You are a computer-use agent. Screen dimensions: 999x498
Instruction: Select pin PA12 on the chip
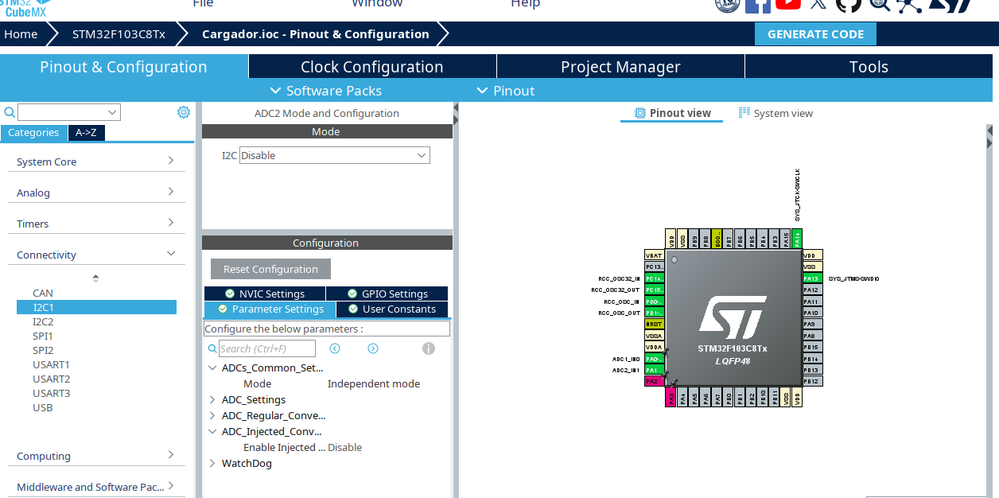[x=813, y=290]
